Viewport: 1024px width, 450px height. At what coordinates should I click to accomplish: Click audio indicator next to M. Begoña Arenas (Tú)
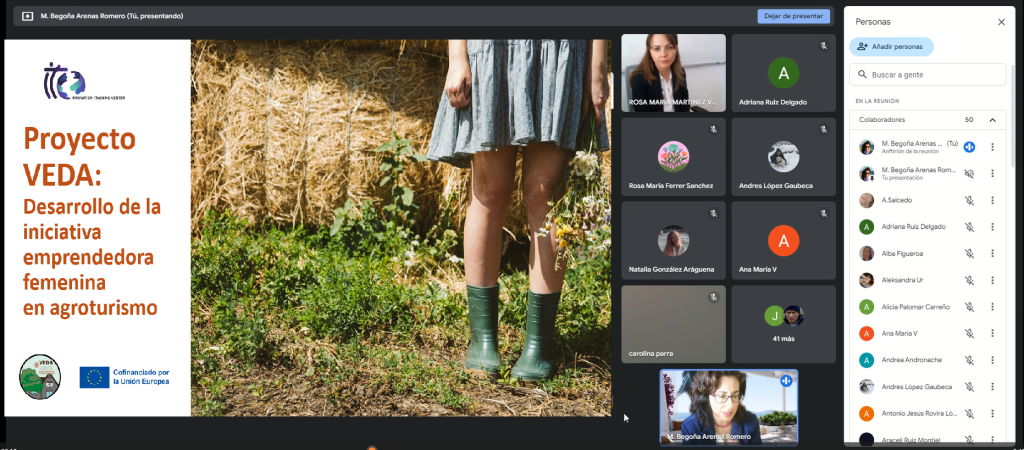(969, 147)
